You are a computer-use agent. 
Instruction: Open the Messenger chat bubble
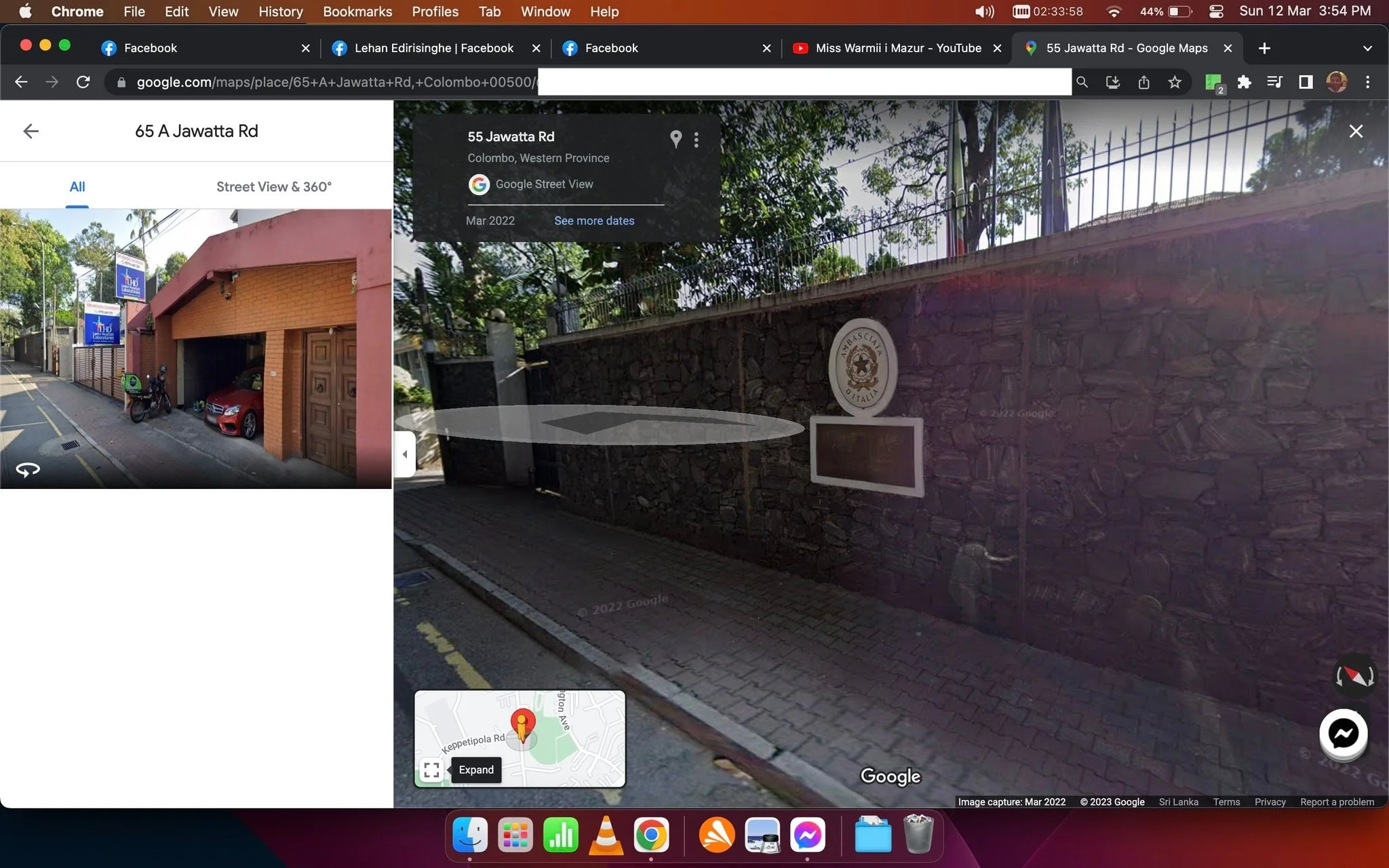(x=1343, y=733)
